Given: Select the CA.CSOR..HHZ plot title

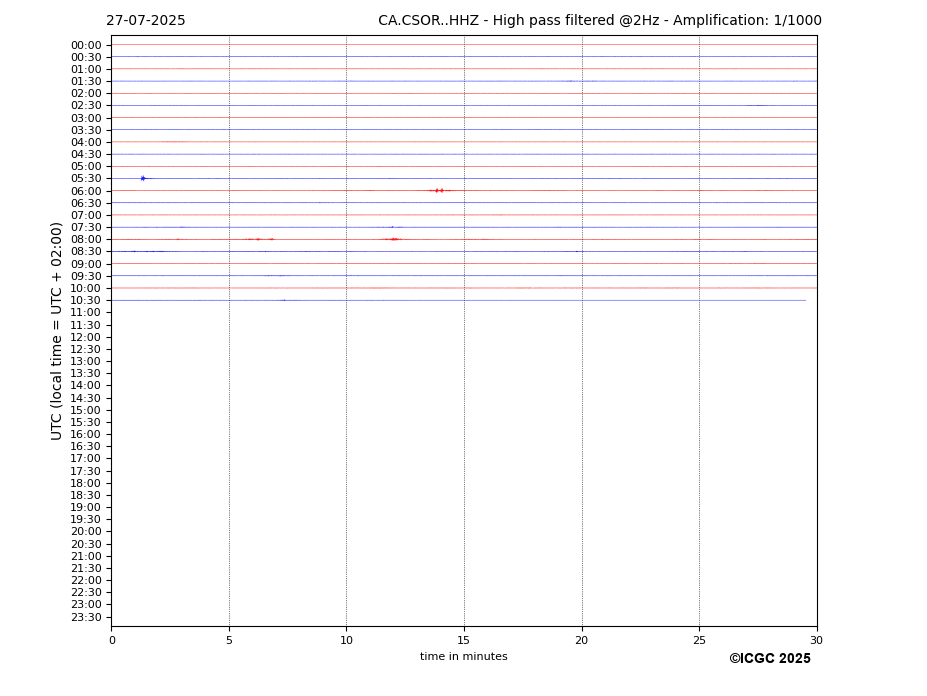Looking at the screenshot, I should point(599,21).
